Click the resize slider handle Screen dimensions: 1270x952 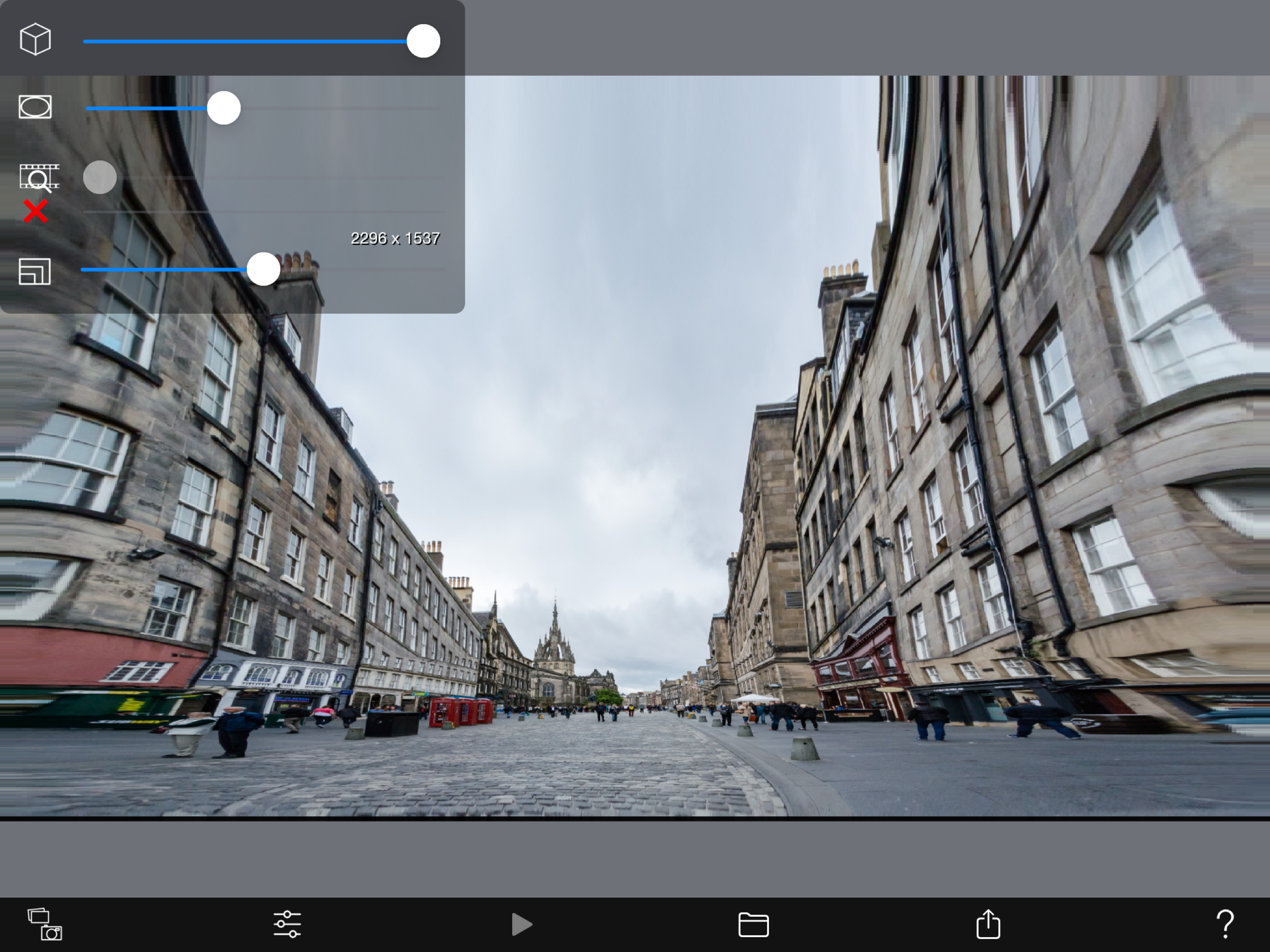click(x=264, y=269)
